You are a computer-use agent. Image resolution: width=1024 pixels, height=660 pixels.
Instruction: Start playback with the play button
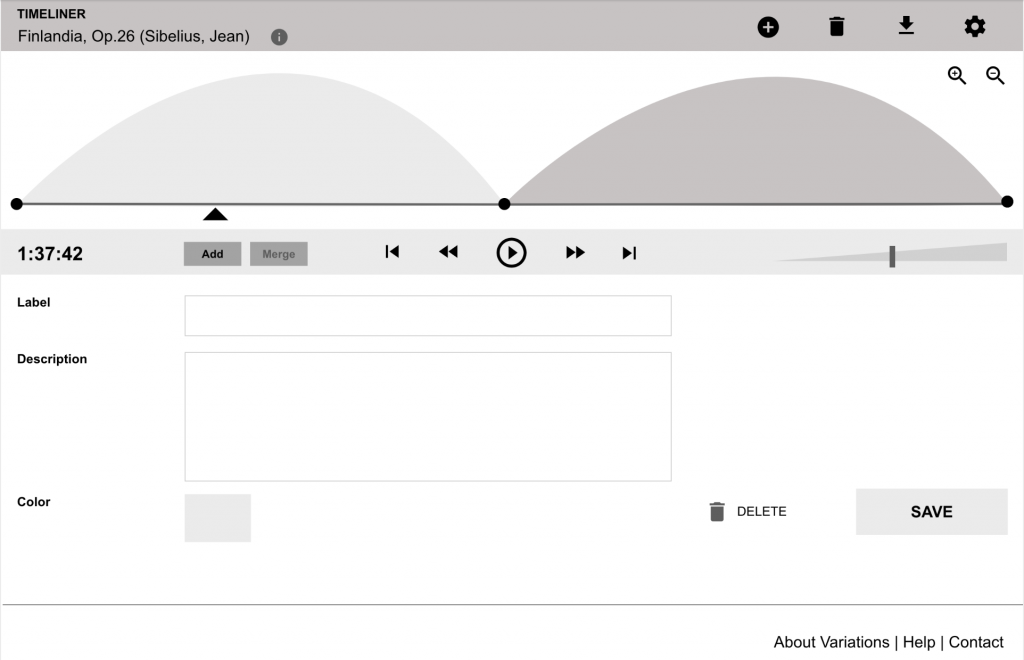pyautogui.click(x=511, y=253)
